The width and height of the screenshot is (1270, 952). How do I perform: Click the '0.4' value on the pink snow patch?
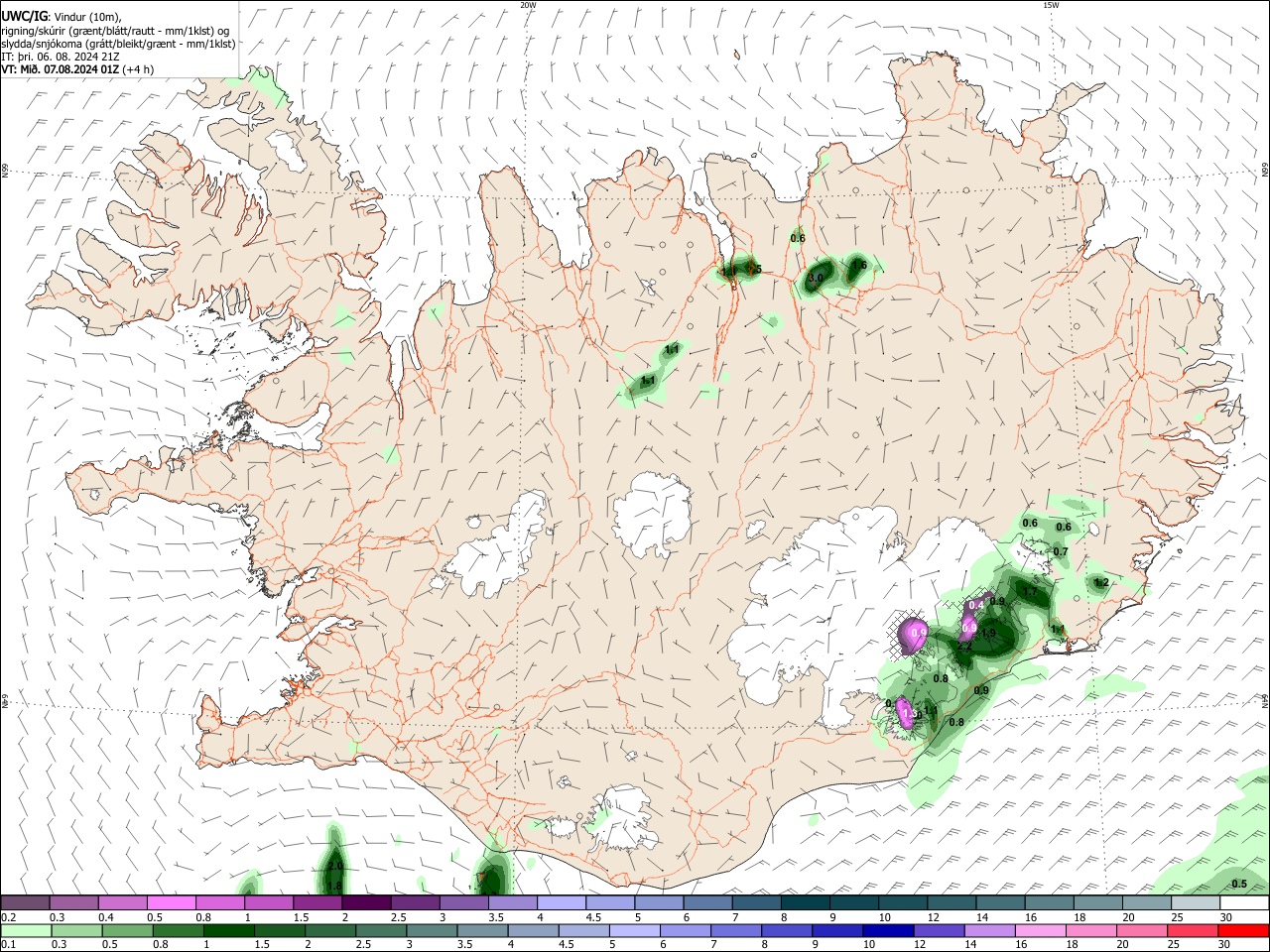click(x=975, y=605)
